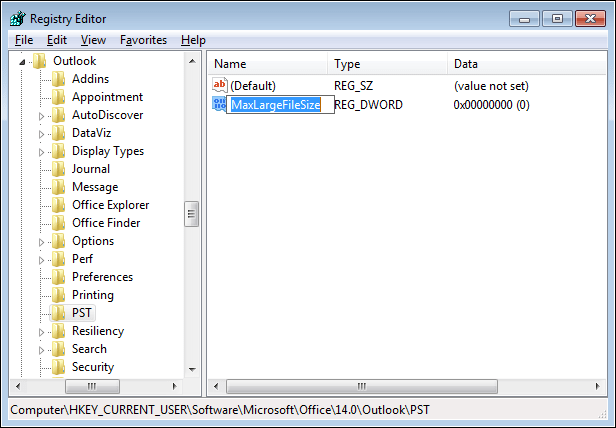Select the (Default) value name
The width and height of the screenshot is (616, 428).
coord(253,86)
